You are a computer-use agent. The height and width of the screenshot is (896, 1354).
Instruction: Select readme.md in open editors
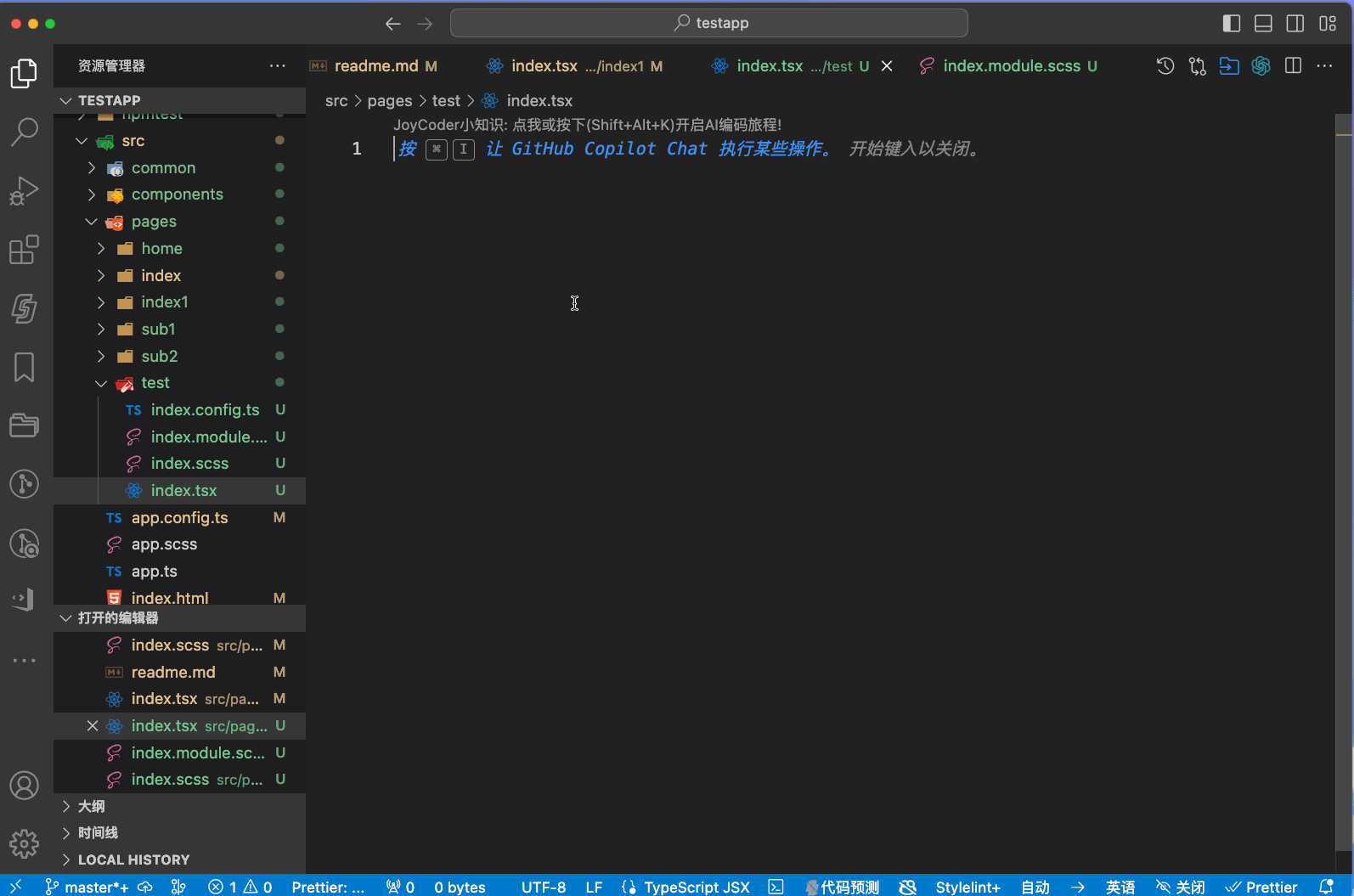(x=179, y=673)
